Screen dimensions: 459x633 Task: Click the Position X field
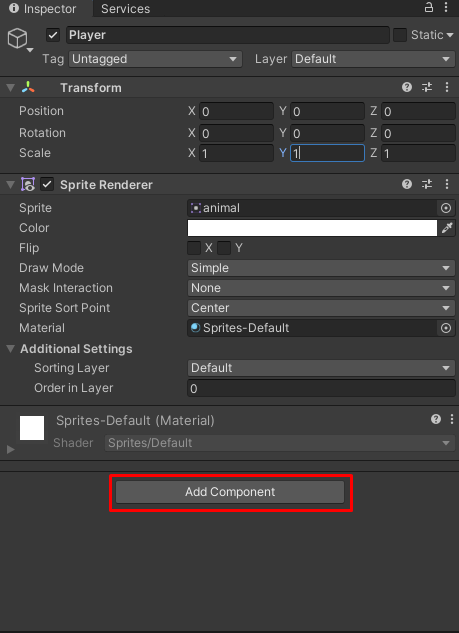coord(237,111)
